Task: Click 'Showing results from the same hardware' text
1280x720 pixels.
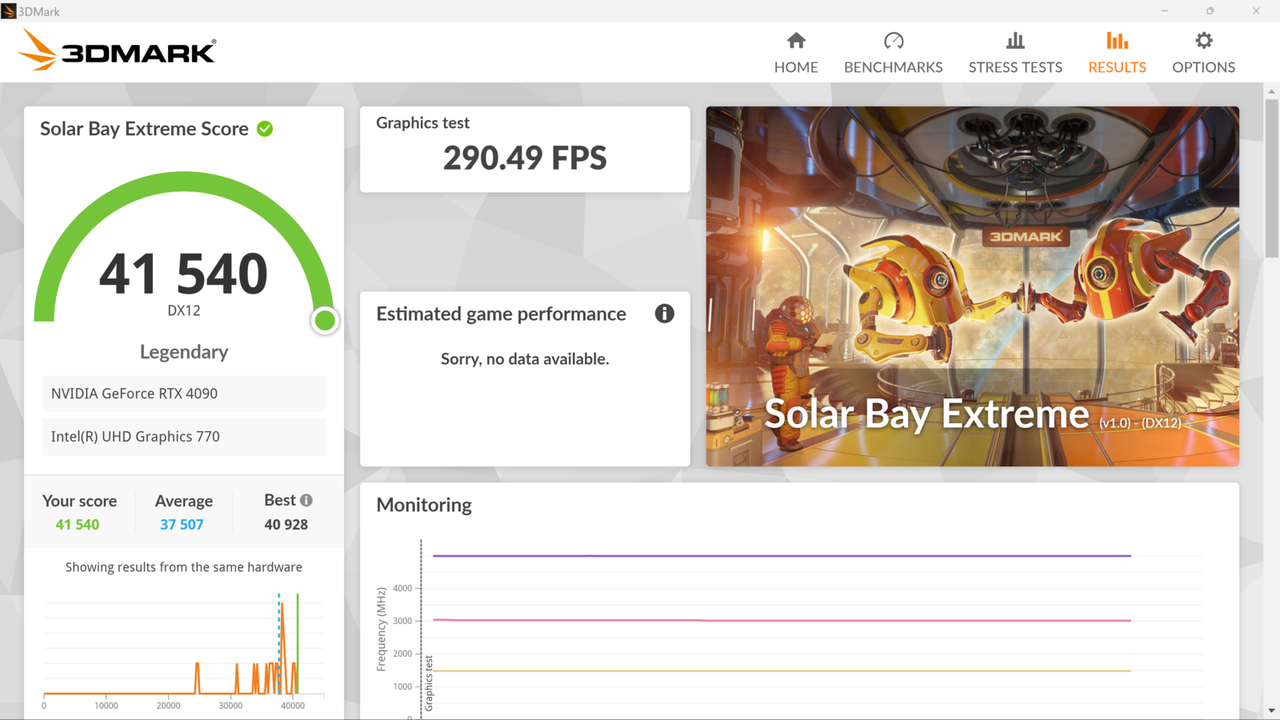Action: (184, 567)
